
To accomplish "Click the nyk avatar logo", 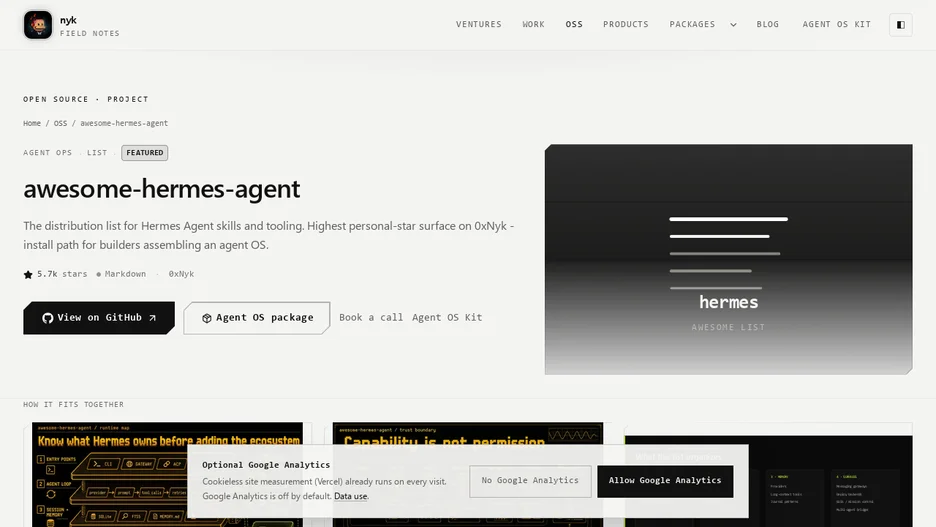I will 38,25.
